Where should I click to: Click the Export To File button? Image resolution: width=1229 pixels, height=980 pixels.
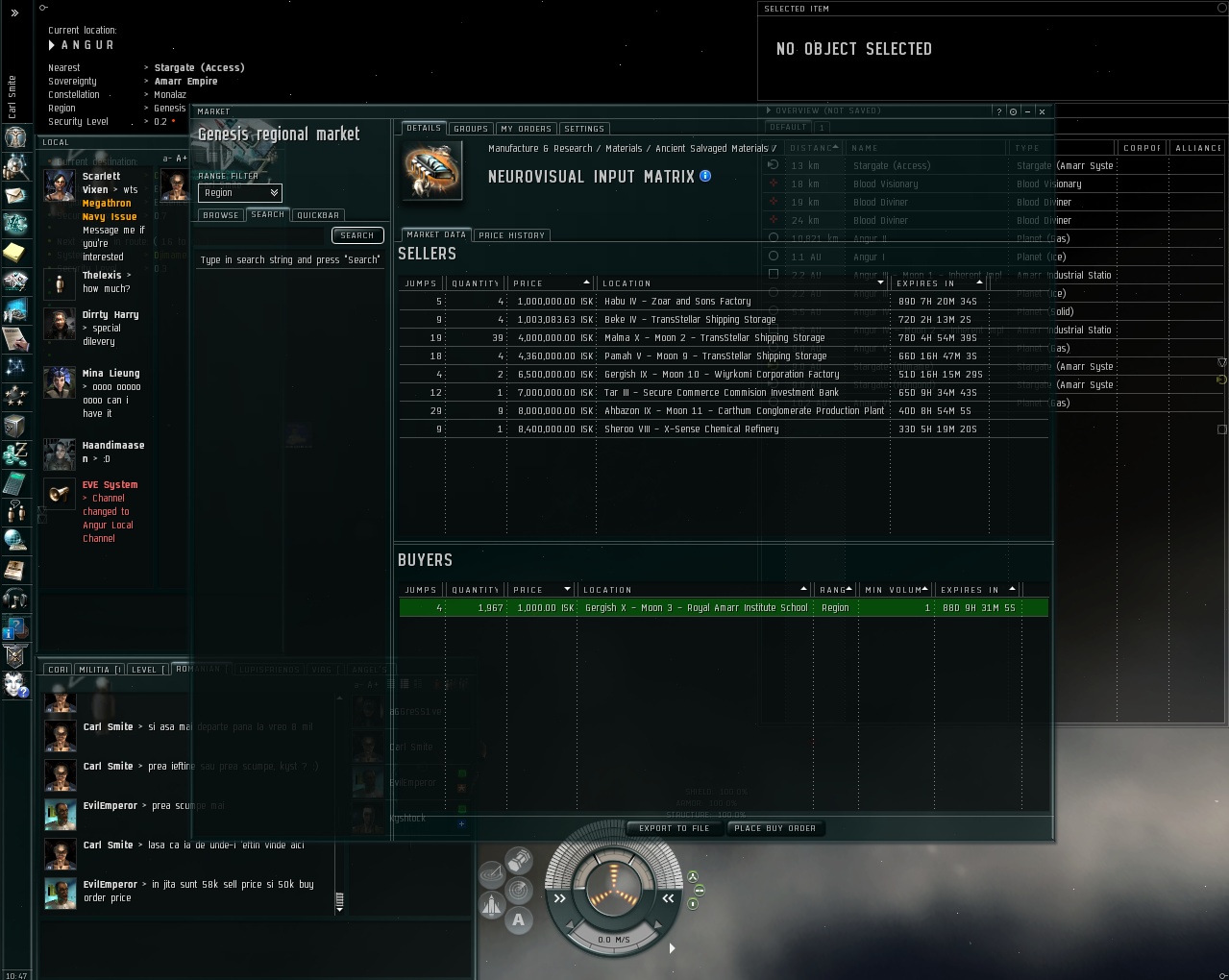point(675,828)
